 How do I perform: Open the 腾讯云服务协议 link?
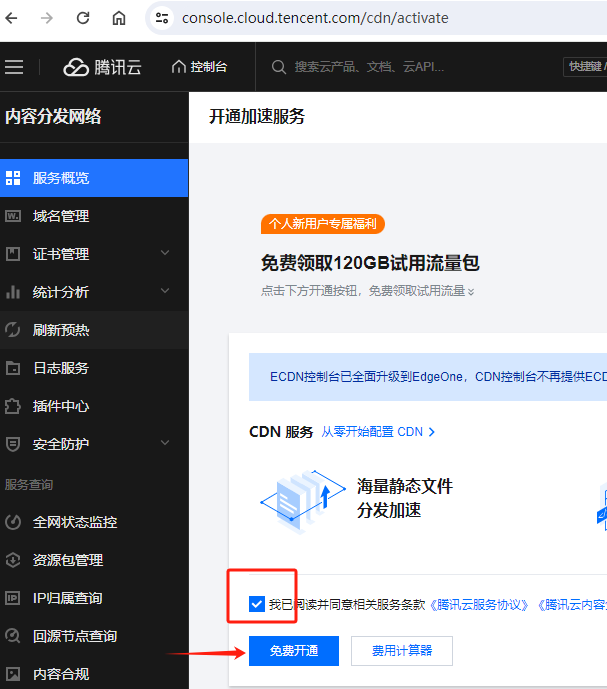click(479, 605)
